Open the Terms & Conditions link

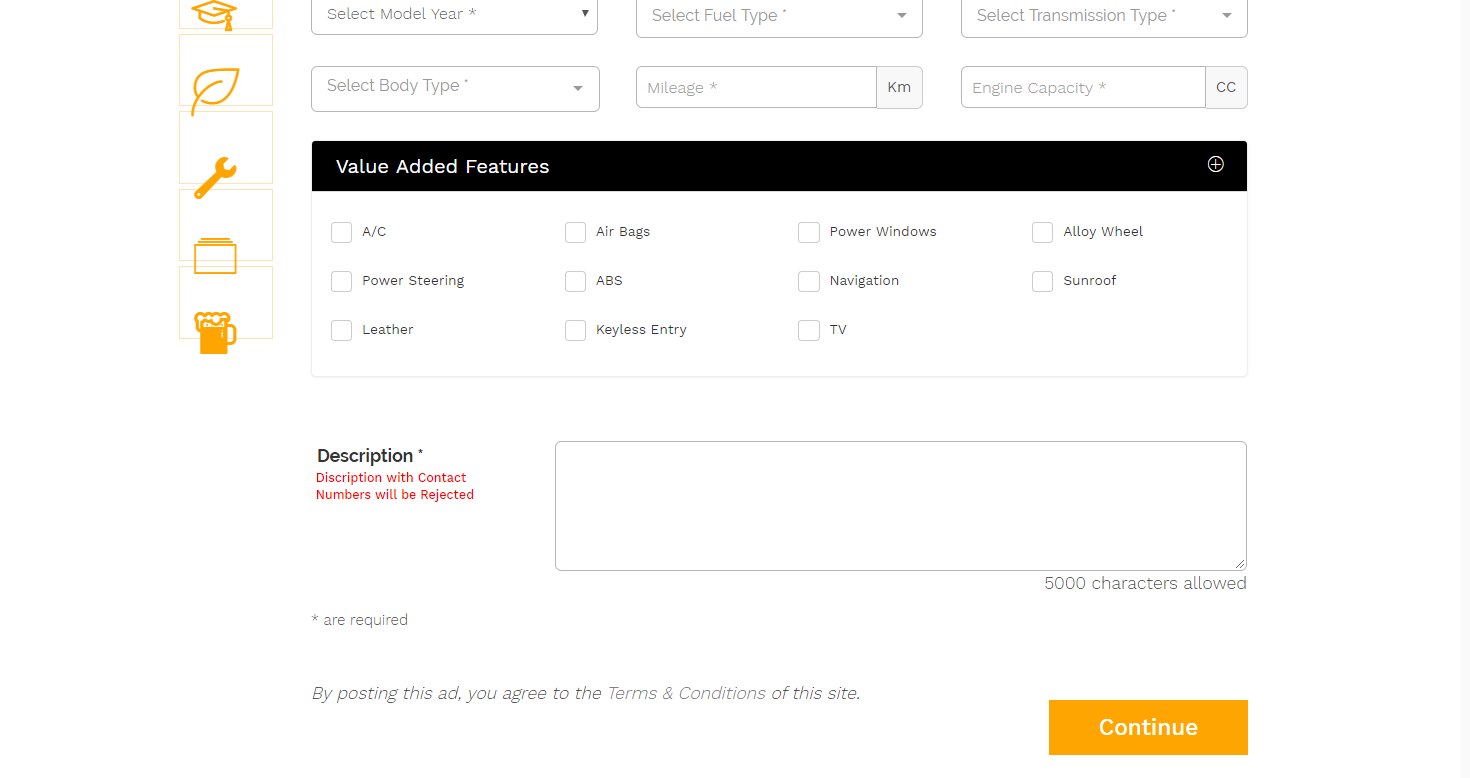coord(686,693)
